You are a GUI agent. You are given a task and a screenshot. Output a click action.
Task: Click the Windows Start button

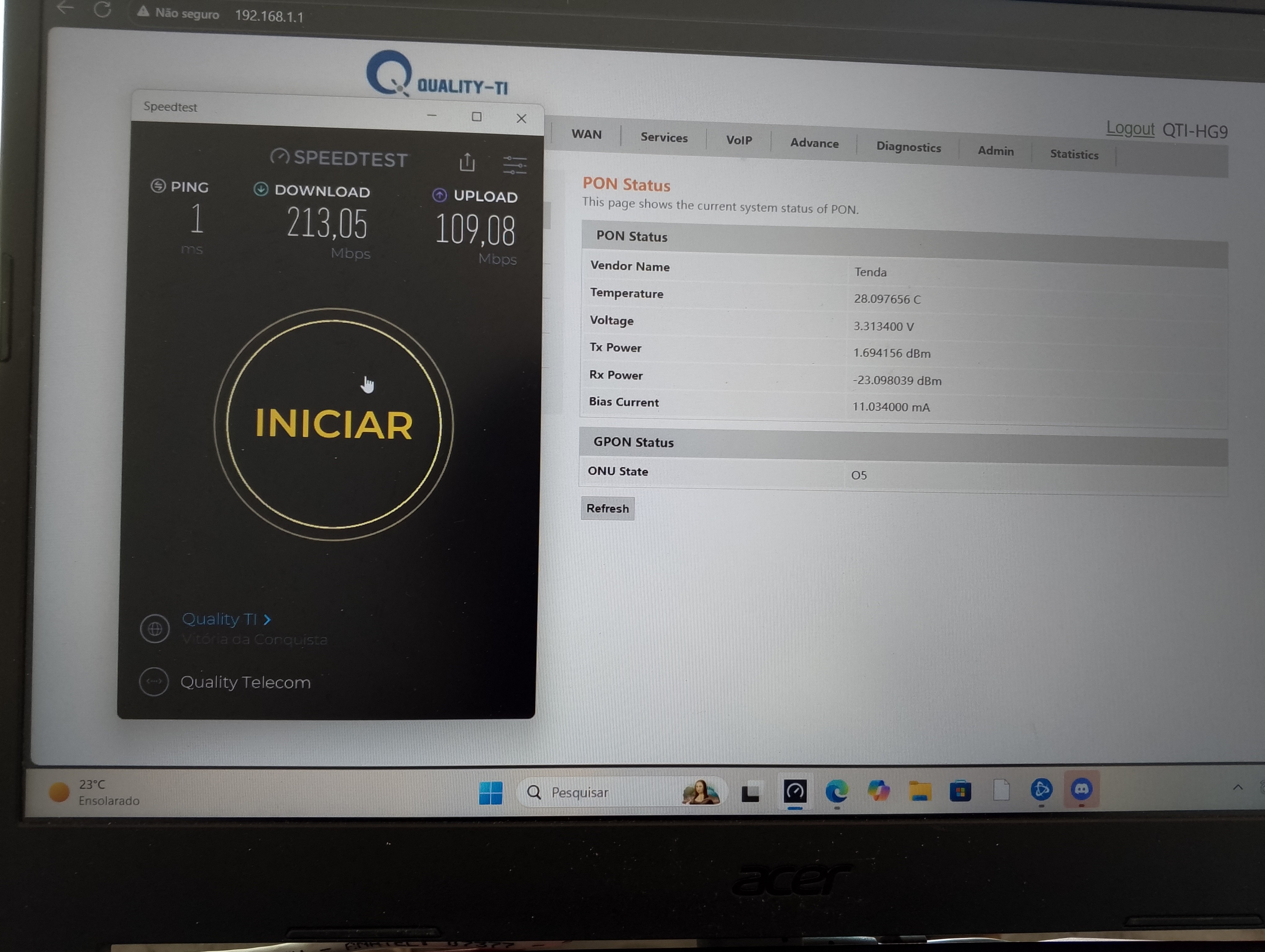[490, 793]
